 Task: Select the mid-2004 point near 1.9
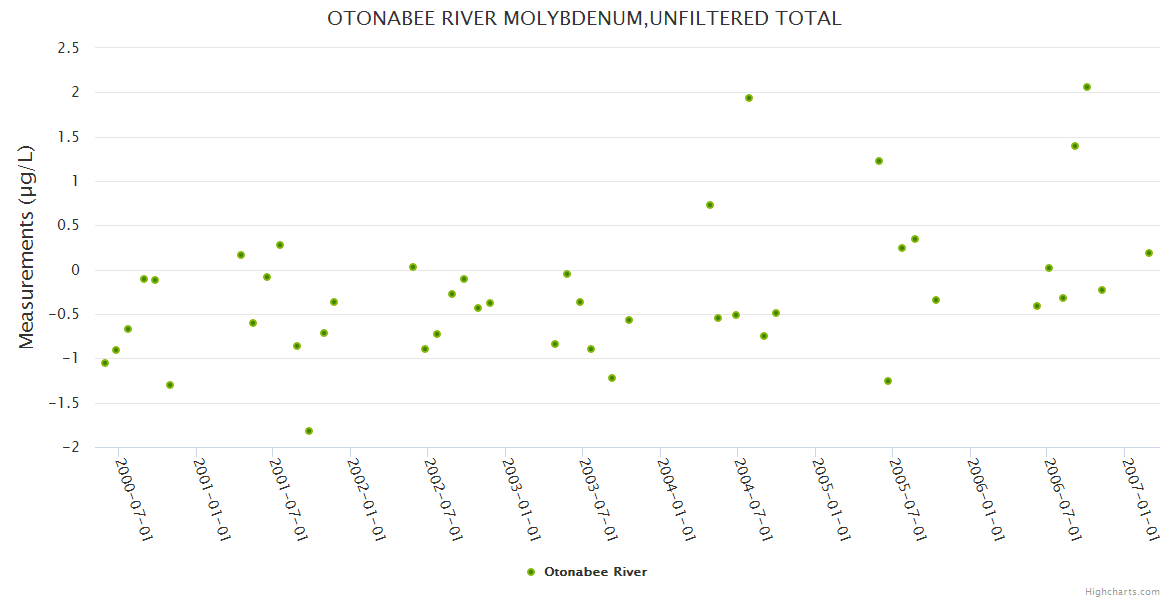click(749, 98)
